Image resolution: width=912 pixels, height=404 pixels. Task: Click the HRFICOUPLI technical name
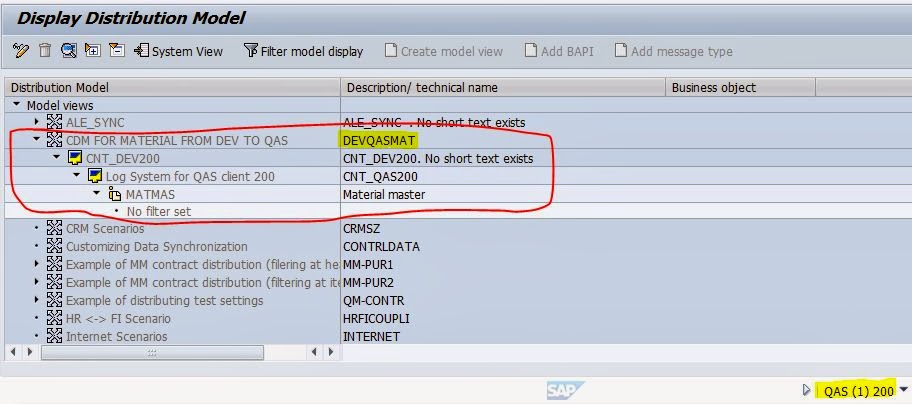point(377,319)
